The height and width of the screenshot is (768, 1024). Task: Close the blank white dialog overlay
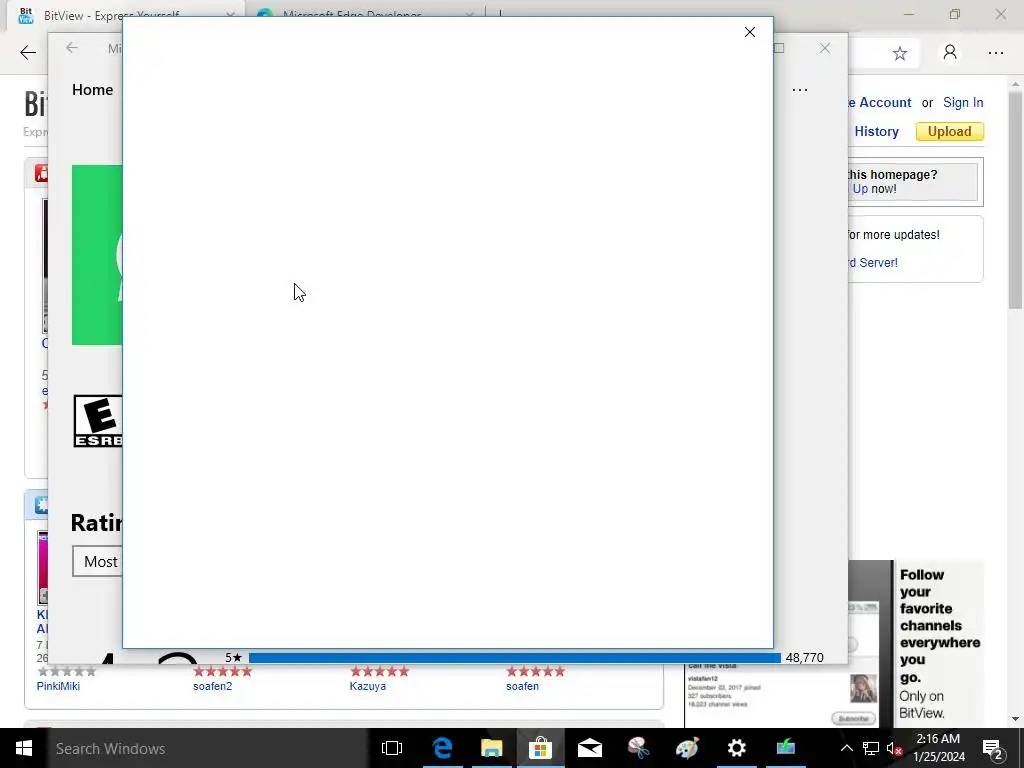tap(750, 32)
